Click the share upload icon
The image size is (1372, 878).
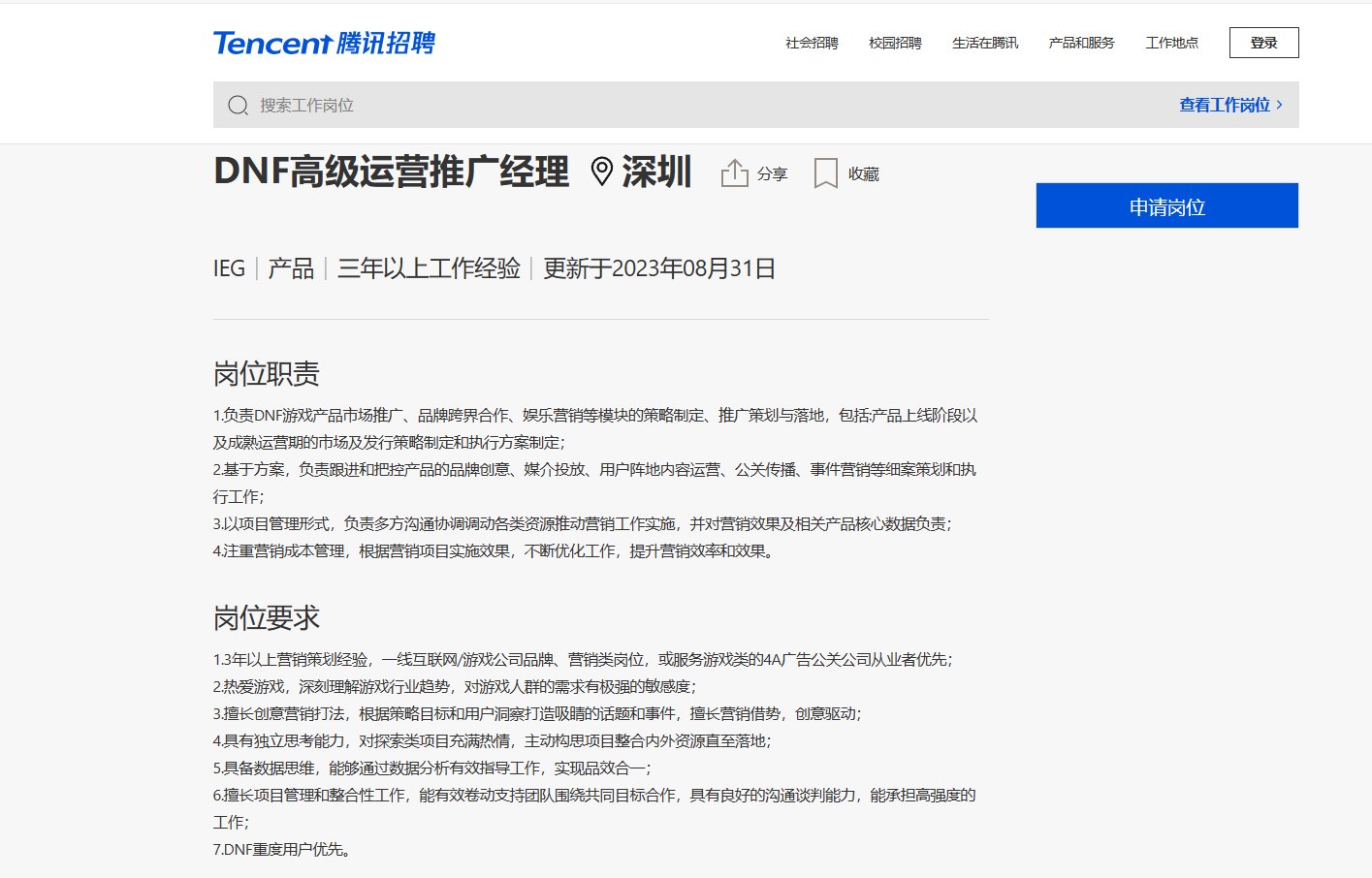[735, 172]
